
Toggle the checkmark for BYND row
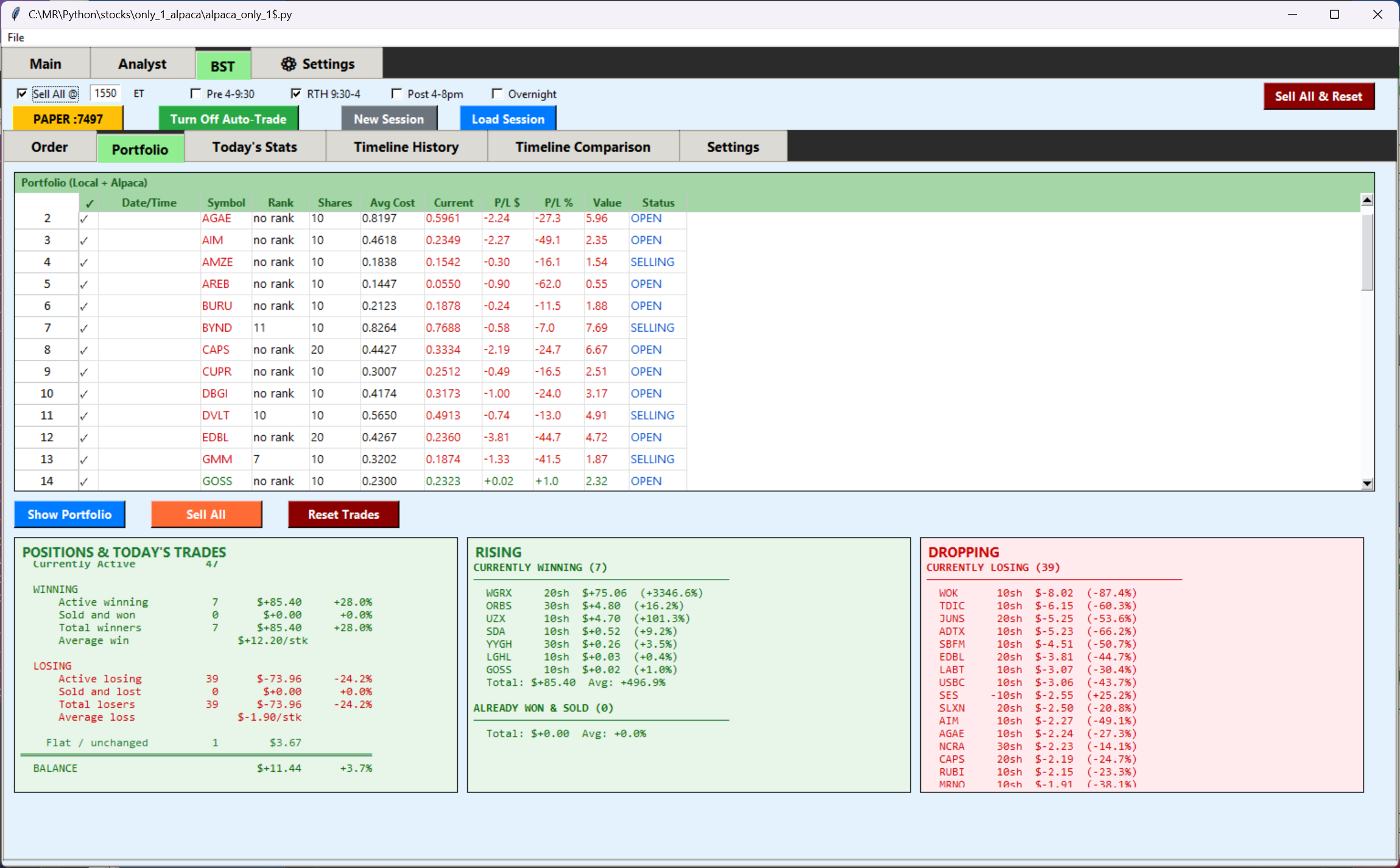[84, 329]
